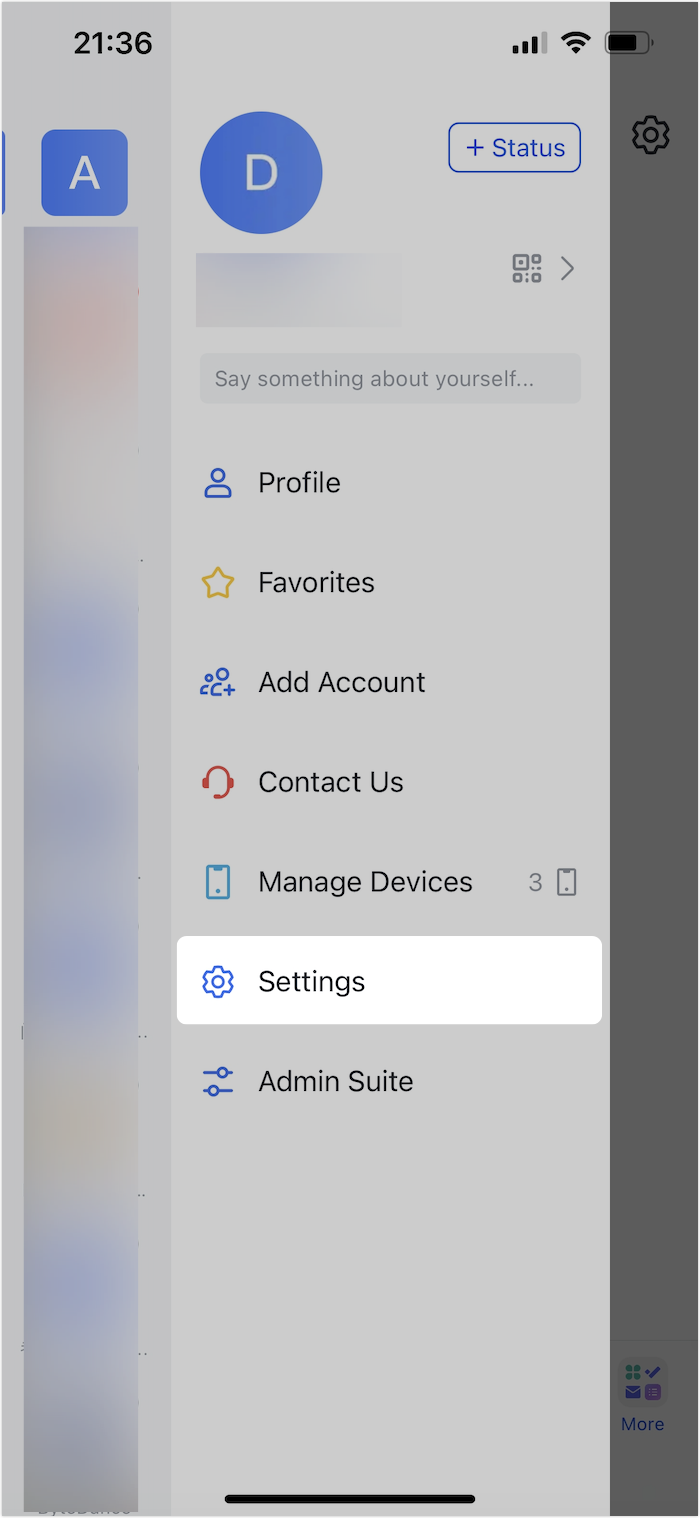Open the More tab at bottom
The image size is (700, 1518).
642,1396
